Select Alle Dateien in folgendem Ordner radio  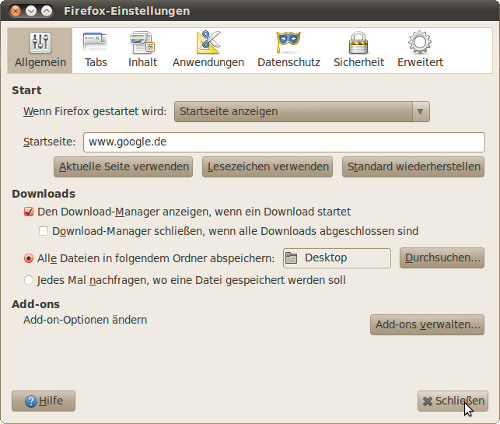(29, 258)
